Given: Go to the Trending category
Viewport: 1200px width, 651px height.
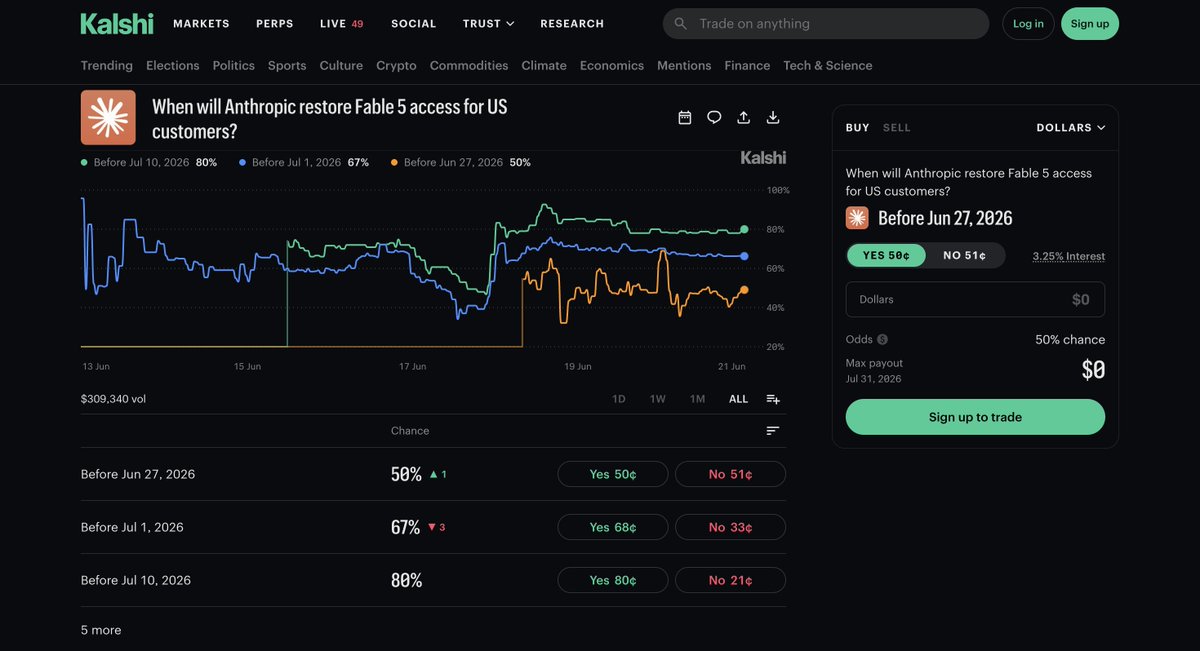Looking at the screenshot, I should 107,65.
